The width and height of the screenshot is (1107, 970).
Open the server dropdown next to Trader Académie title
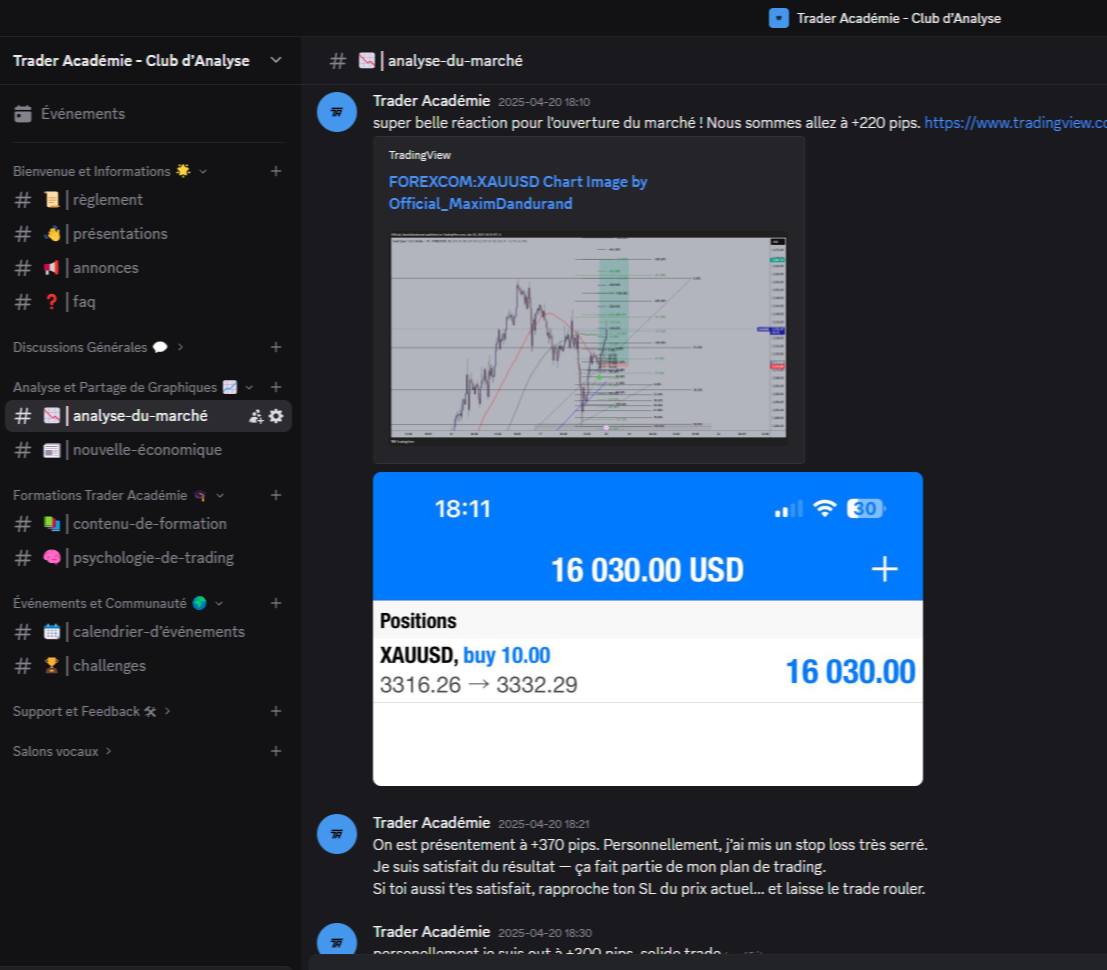click(276, 60)
